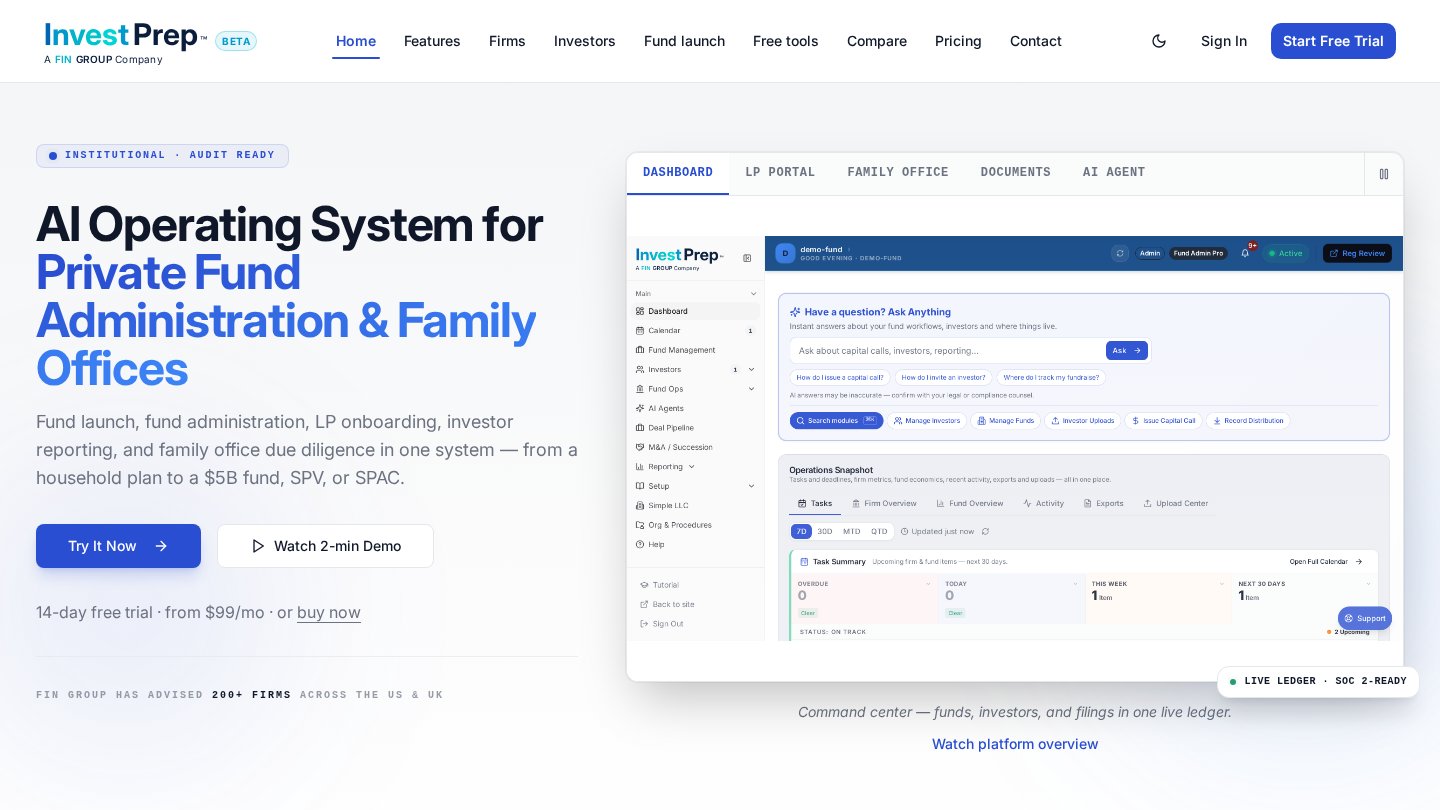The width and height of the screenshot is (1440, 810).
Task: Switch to the Family Office tab
Action: coord(898,173)
